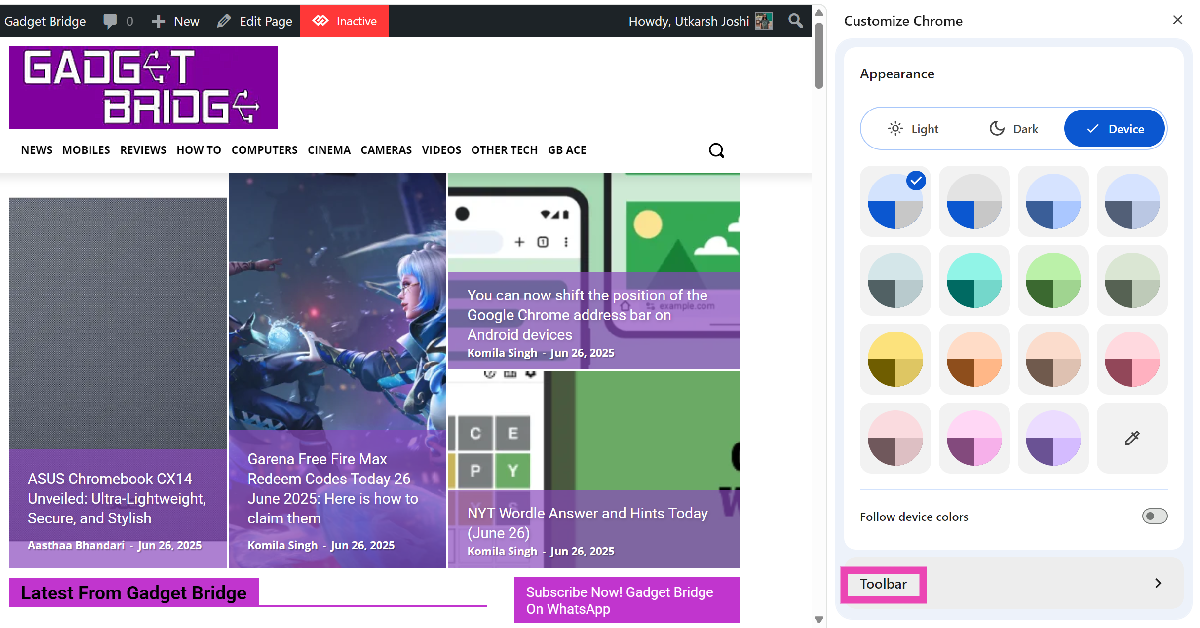Screen dimensions: 1200x628
Task: Select the grey-teal color theme
Action: click(895, 280)
